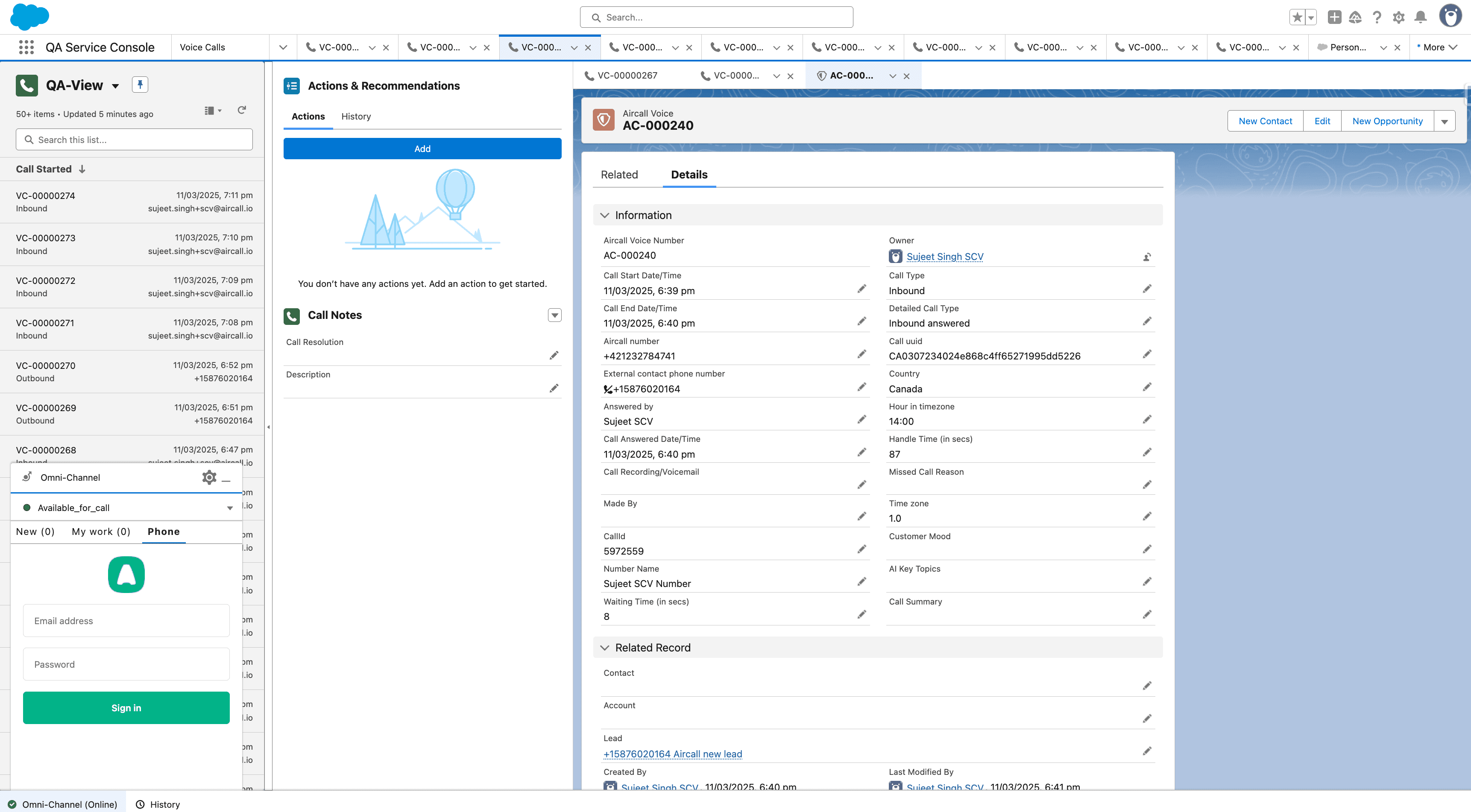Open the Aircall new lead link
The height and width of the screenshot is (812, 1471).
673,754
